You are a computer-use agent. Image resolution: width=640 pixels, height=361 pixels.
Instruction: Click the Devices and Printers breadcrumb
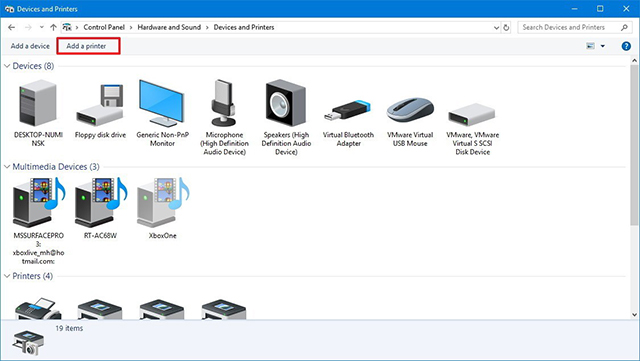[x=244, y=27]
